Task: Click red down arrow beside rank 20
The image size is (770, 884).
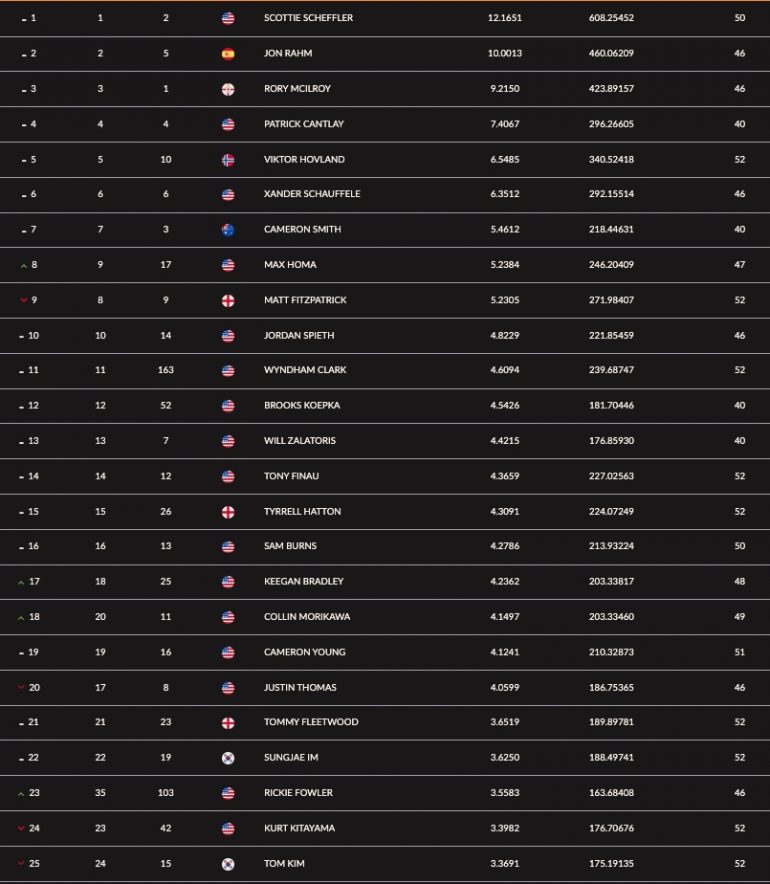Action: [21, 687]
